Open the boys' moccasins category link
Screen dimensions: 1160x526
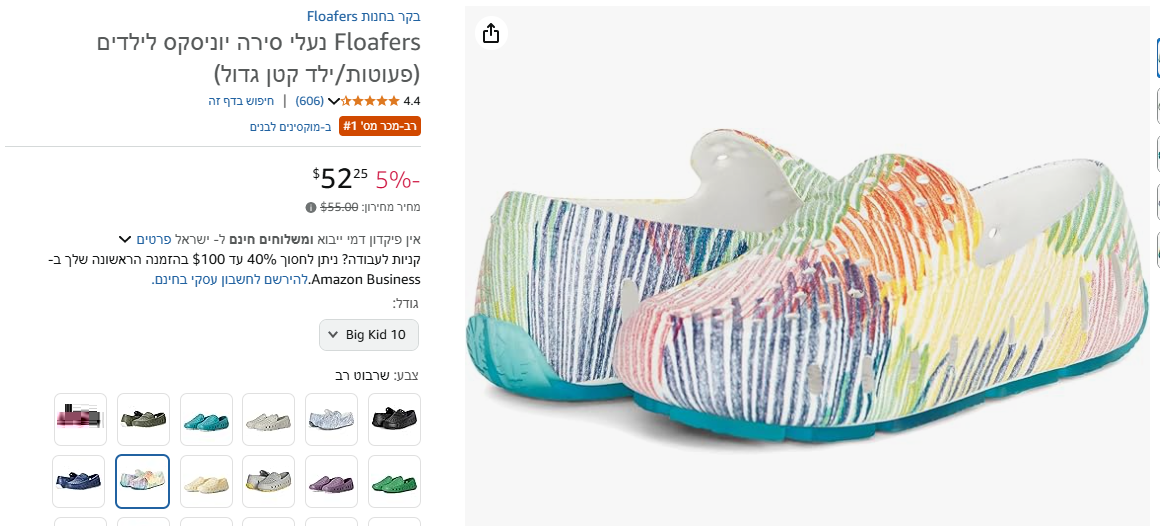(x=291, y=127)
